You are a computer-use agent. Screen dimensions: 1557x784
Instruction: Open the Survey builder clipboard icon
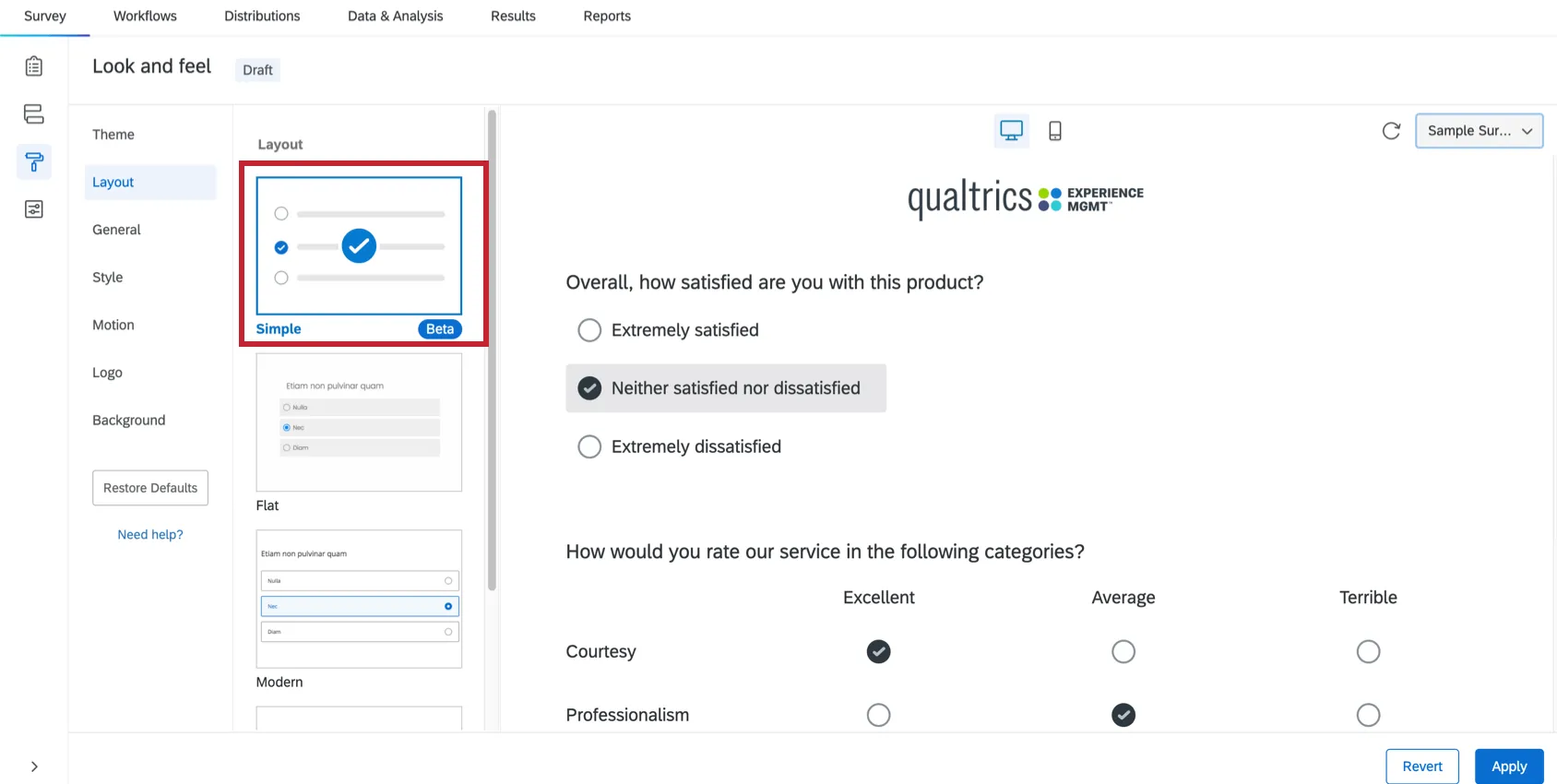click(34, 65)
